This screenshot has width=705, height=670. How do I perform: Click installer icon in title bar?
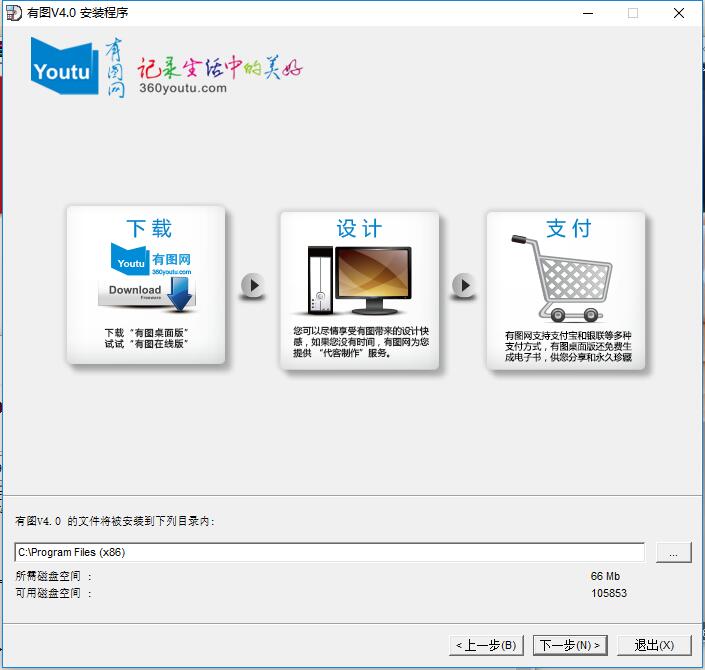point(13,13)
